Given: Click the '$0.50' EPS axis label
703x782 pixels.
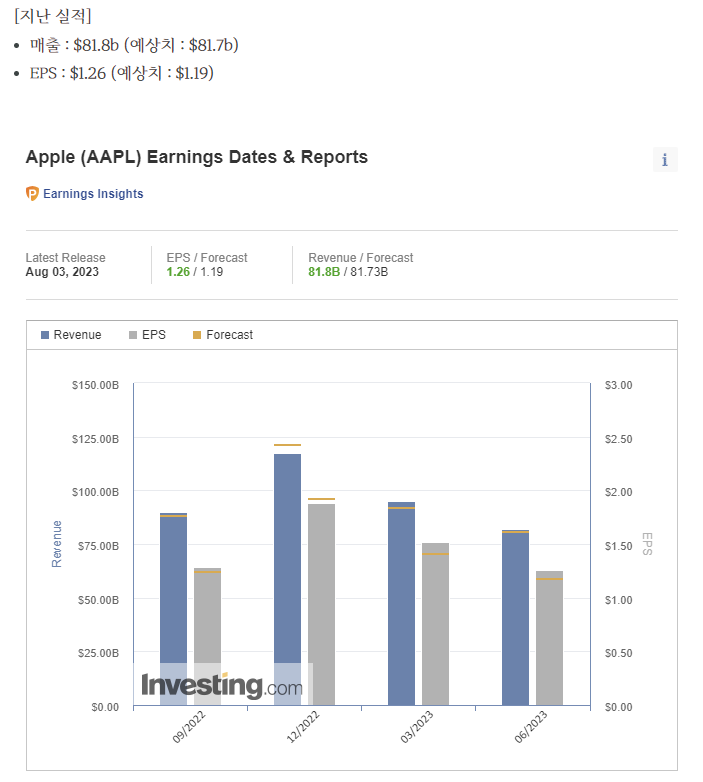Looking at the screenshot, I should 618,653.
